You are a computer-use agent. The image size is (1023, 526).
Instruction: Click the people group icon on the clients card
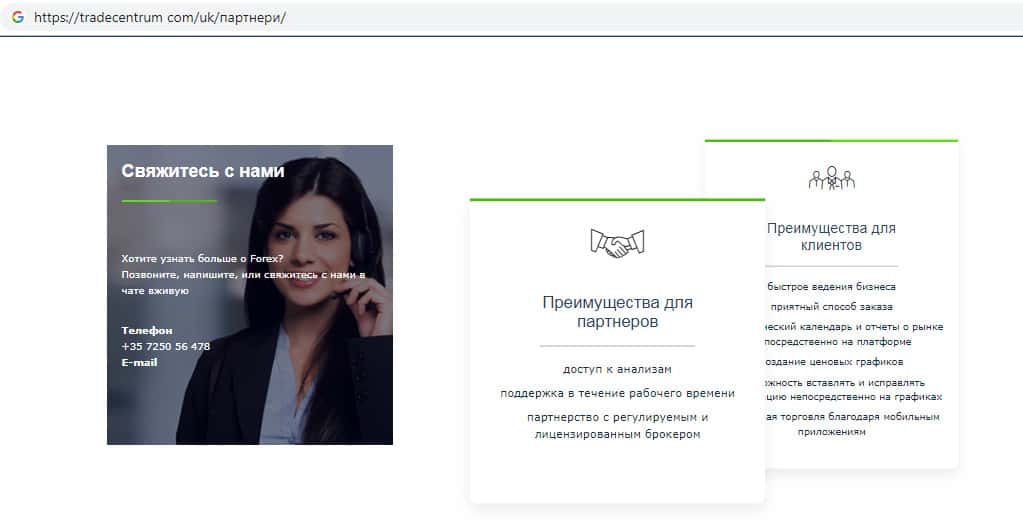[x=831, y=178]
